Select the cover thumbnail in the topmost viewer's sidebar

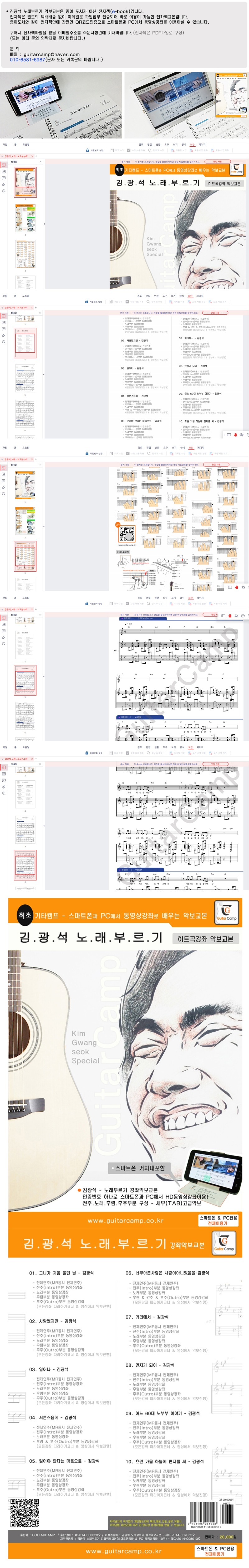point(25,183)
